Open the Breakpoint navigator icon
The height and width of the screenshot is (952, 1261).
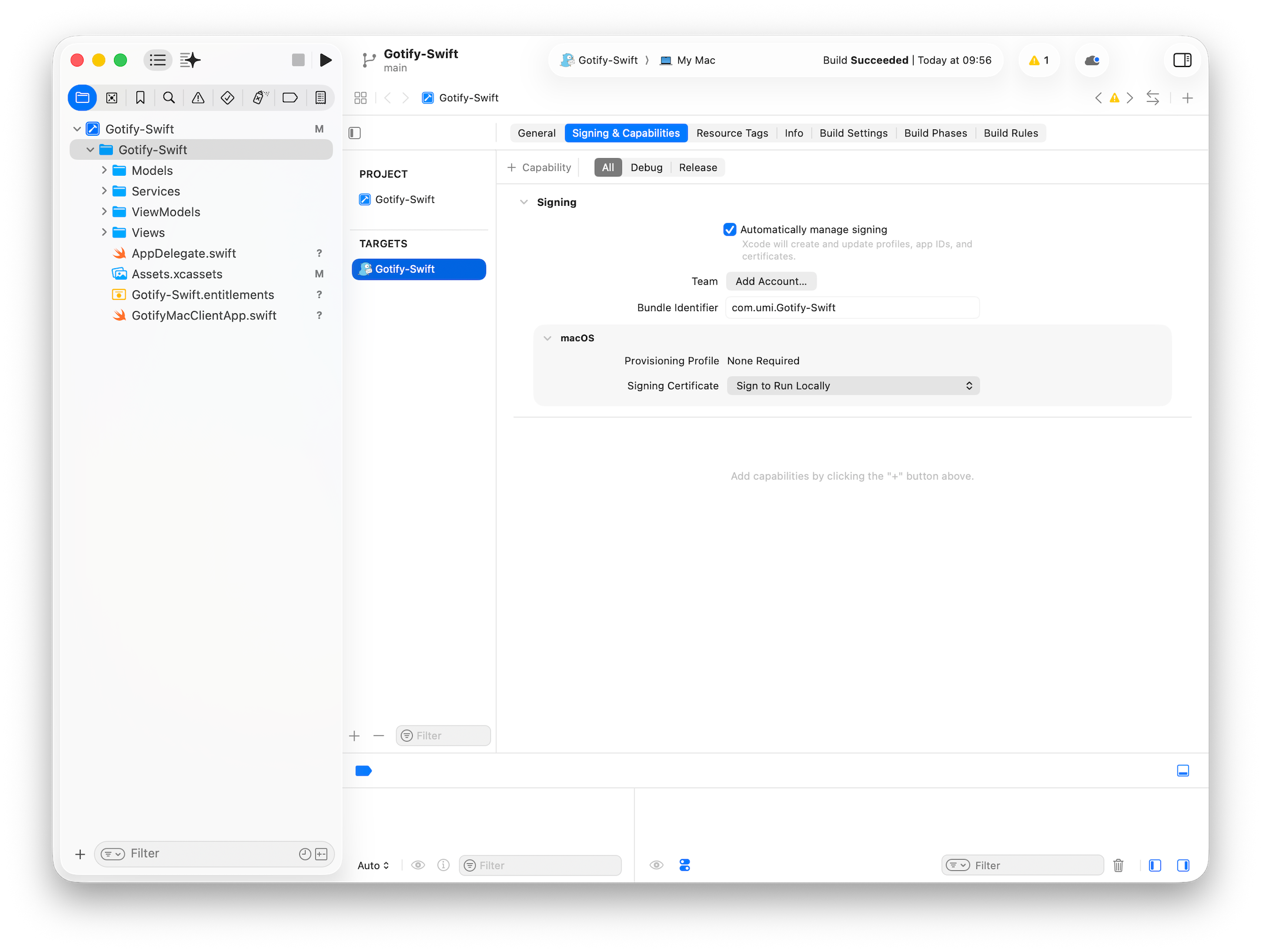(290, 98)
